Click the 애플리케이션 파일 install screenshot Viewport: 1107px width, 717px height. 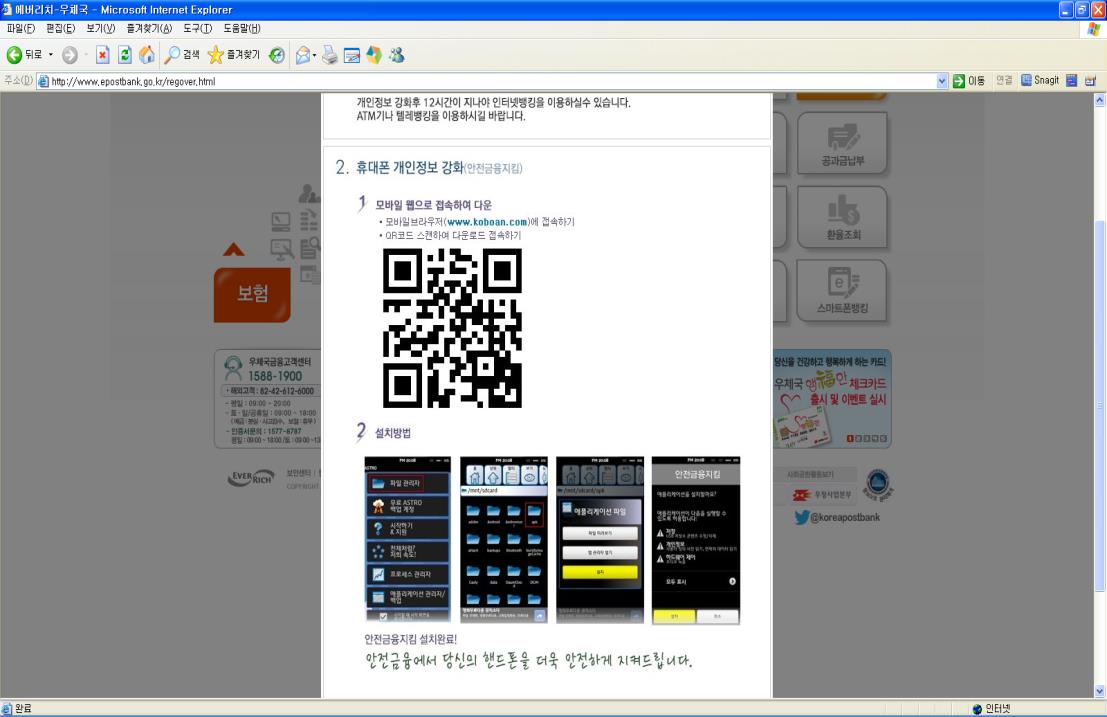point(600,540)
